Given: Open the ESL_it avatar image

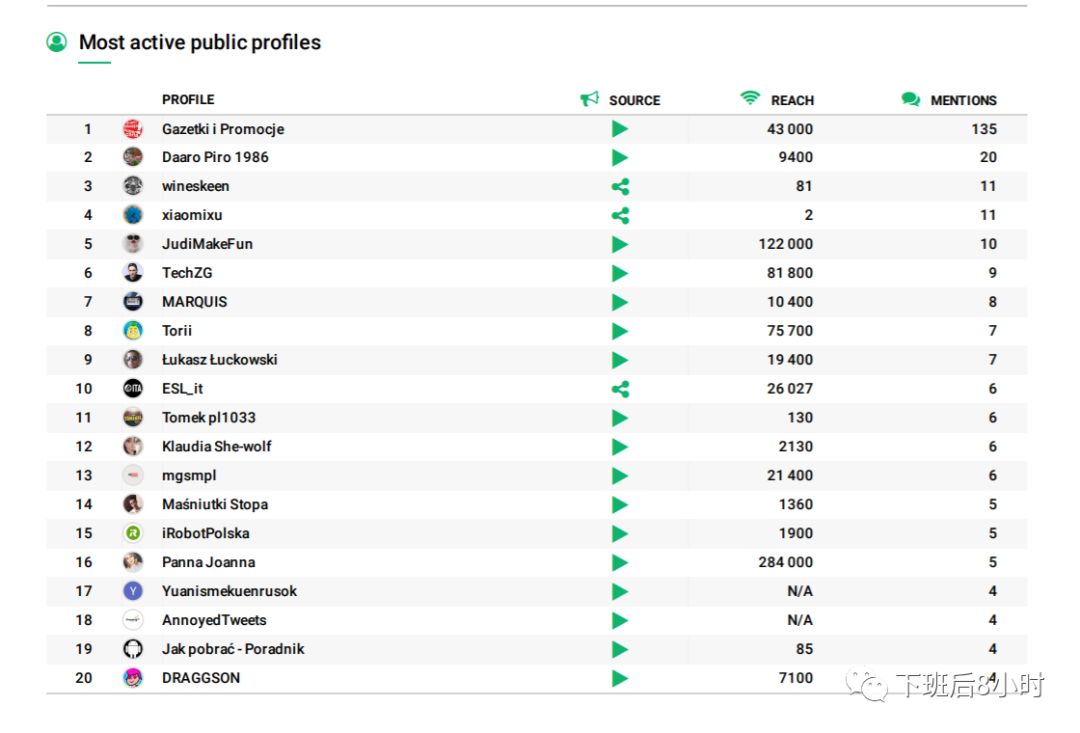Looking at the screenshot, I should click(x=133, y=389).
